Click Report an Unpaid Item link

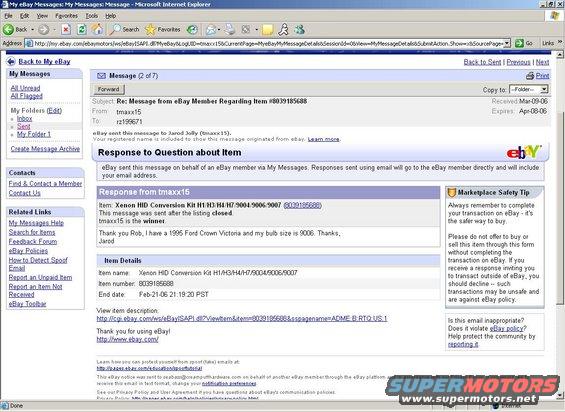pos(40,277)
